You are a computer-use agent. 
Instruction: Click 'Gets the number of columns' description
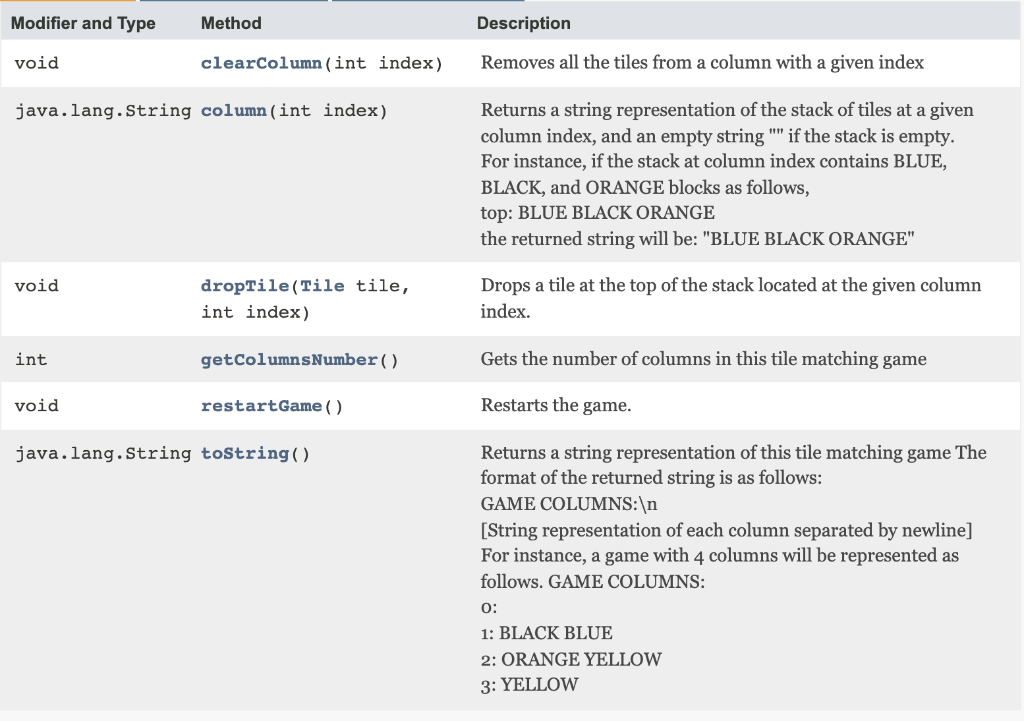tap(703, 359)
